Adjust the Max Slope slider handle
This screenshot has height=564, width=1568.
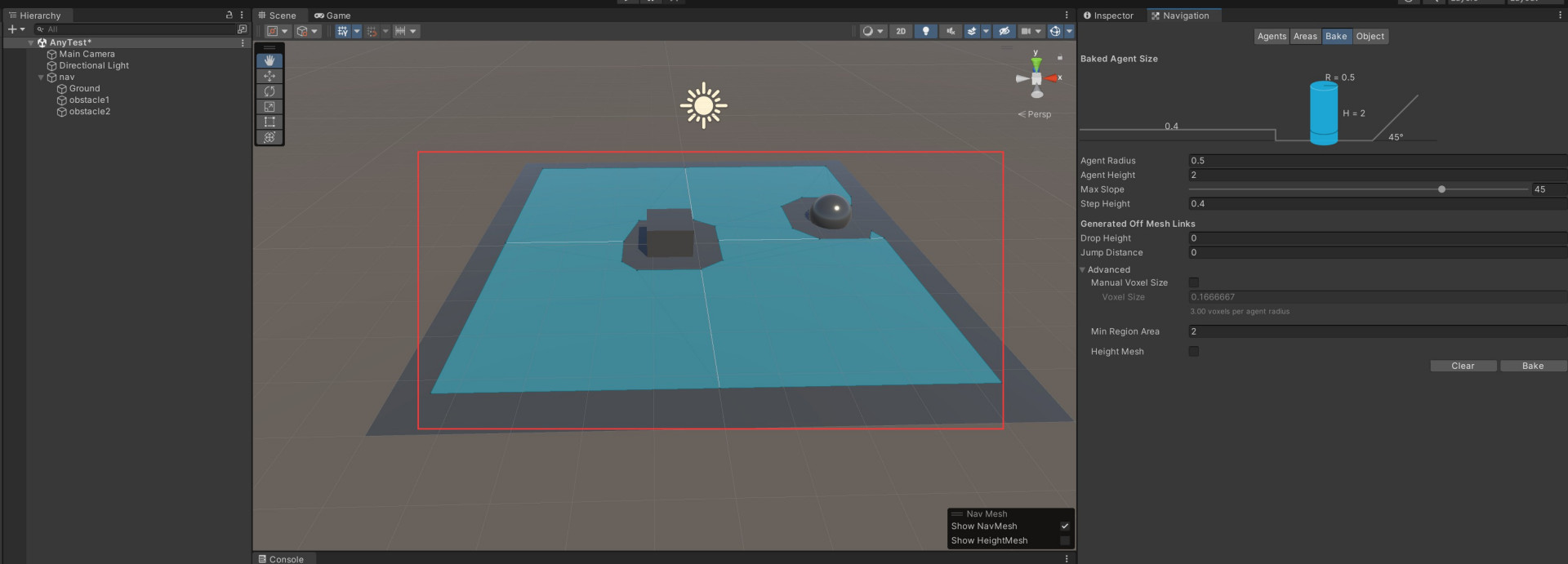(1441, 189)
